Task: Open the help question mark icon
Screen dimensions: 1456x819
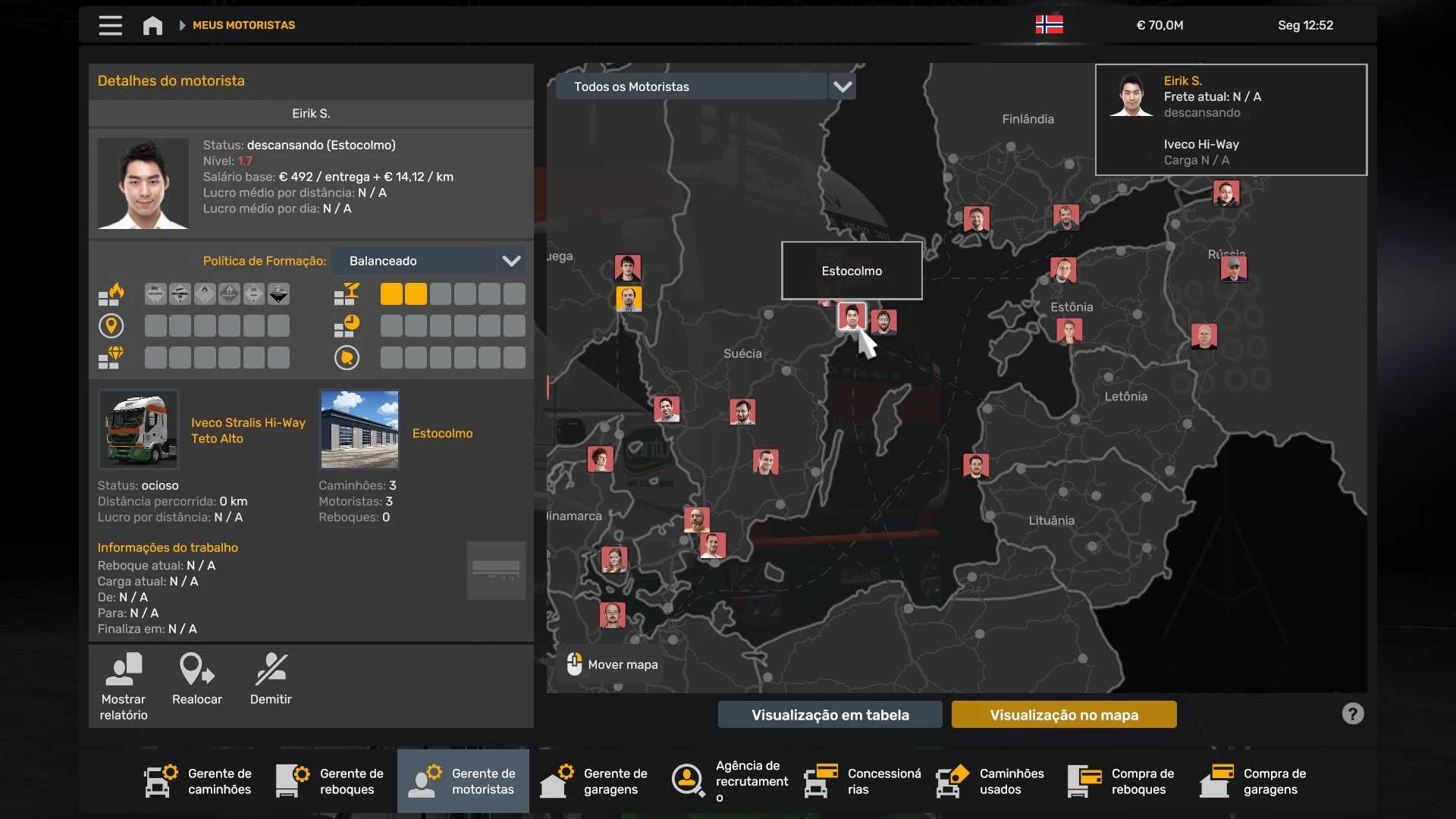Action: click(1352, 714)
